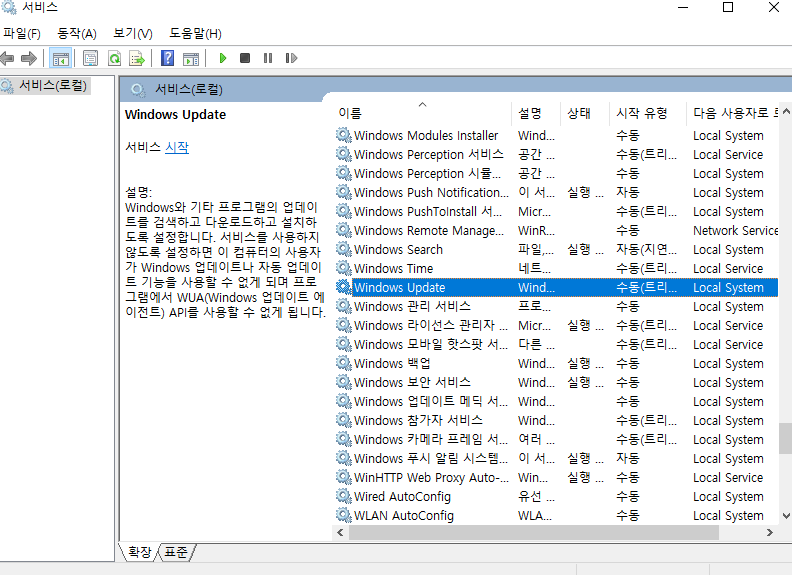Click the Pause Service toolbar icon
Image resolution: width=792 pixels, height=575 pixels.
[x=268, y=59]
